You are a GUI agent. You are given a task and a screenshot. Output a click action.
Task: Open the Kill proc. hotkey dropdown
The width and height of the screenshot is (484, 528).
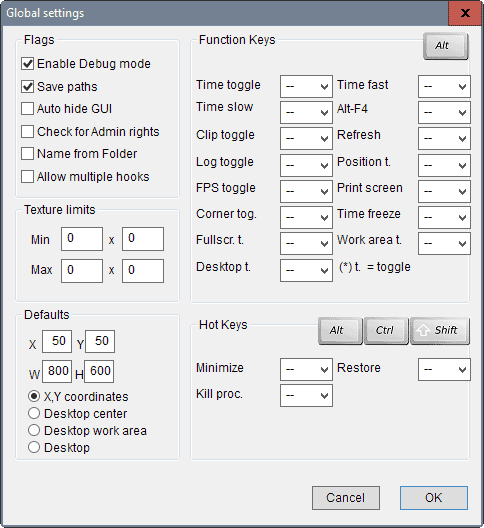point(306,395)
